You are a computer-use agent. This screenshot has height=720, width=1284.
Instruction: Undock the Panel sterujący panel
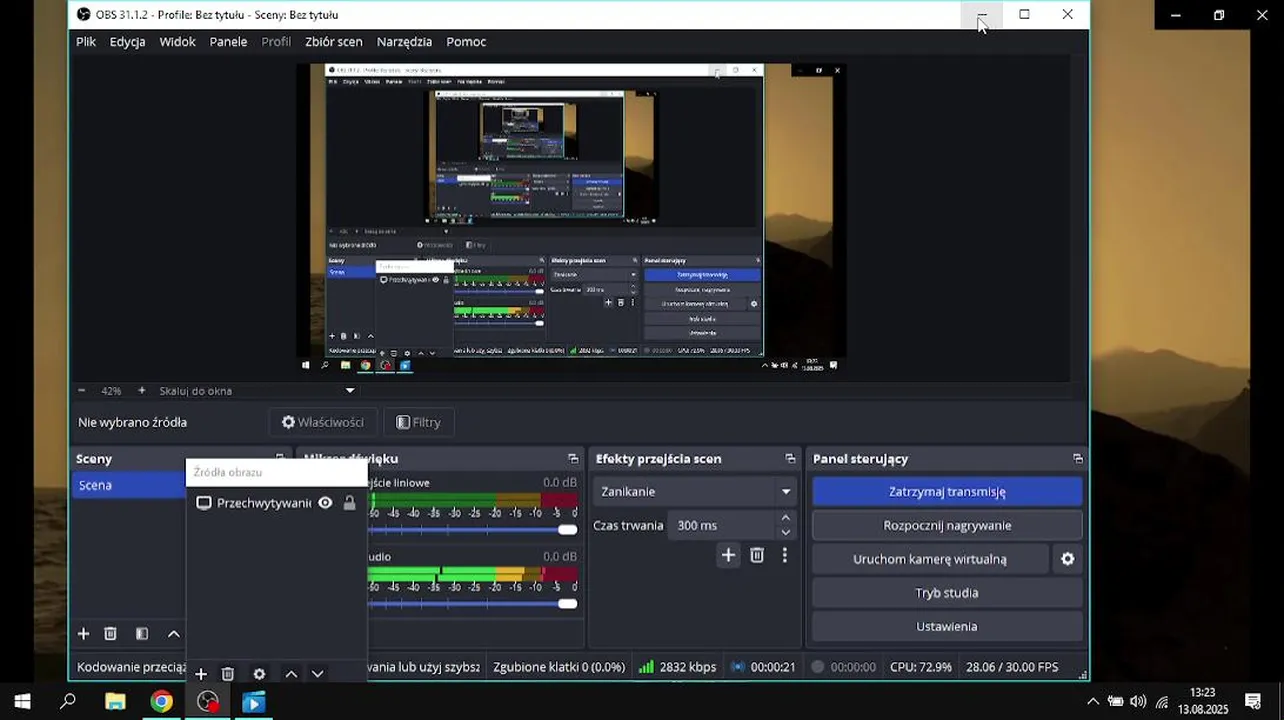(x=1077, y=459)
